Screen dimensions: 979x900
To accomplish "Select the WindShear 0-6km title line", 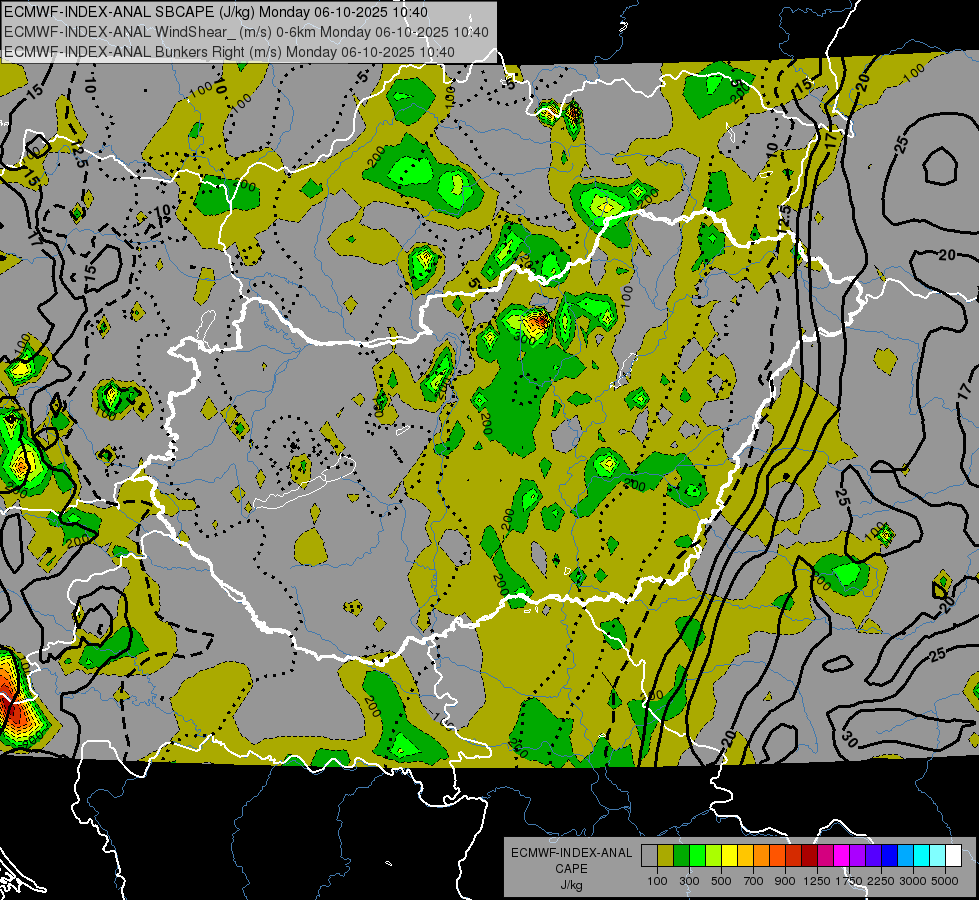I will 246,32.
